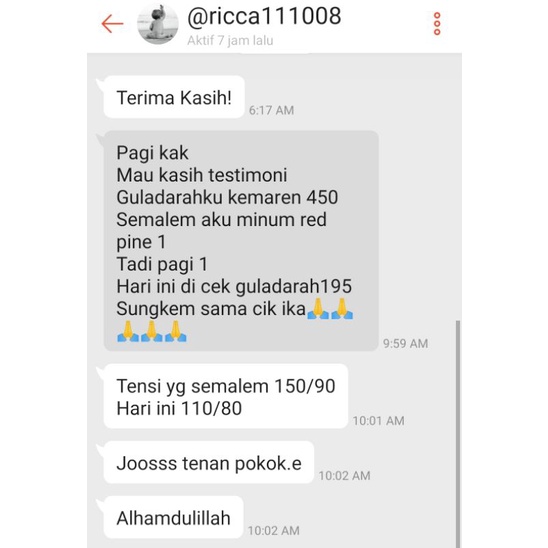Viewport: 548px width, 548px height.
Task: Select the "Pagi kak" testimonial message bubble
Action: point(241,241)
